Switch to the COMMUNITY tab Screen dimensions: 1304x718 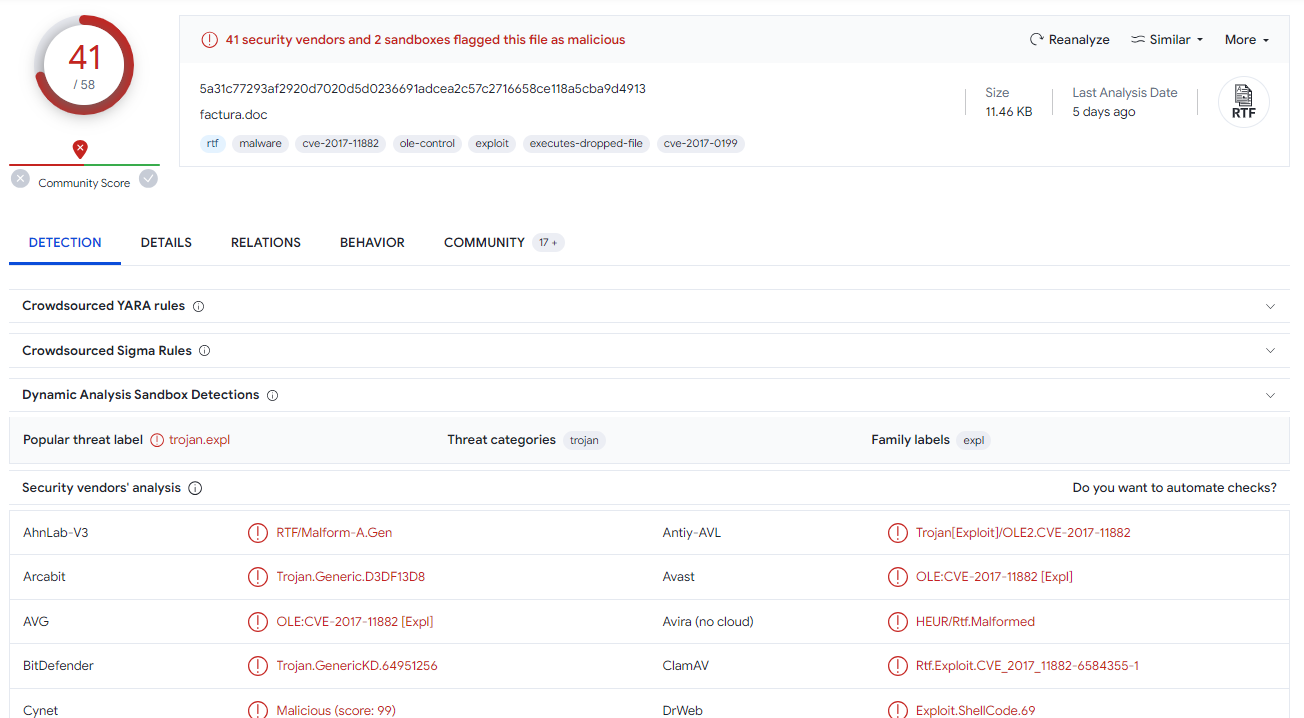pyautogui.click(x=484, y=243)
